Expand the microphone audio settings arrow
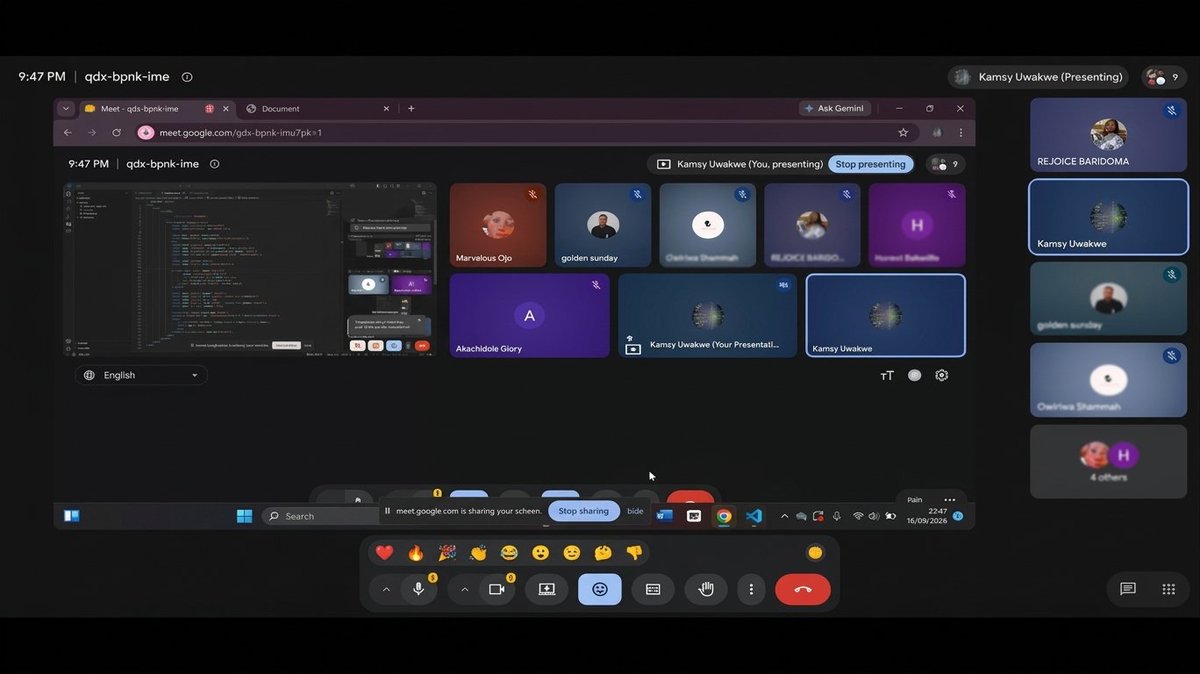Viewport: 1200px width, 674px height. (386, 590)
